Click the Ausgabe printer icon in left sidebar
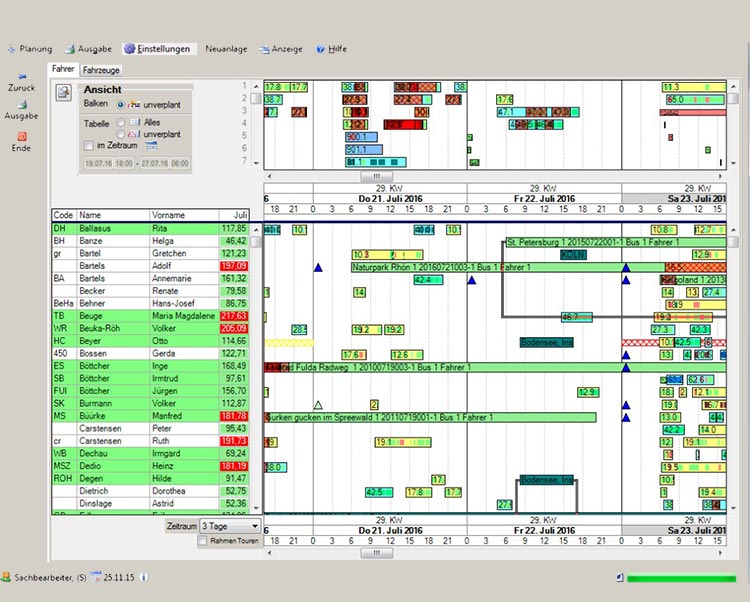750x602 pixels. [x=22, y=104]
